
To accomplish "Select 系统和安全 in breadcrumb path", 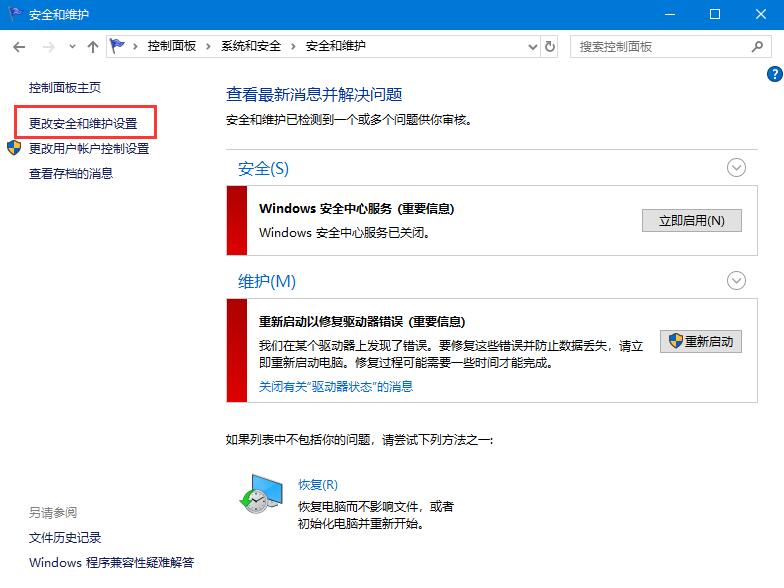I will 252,46.
